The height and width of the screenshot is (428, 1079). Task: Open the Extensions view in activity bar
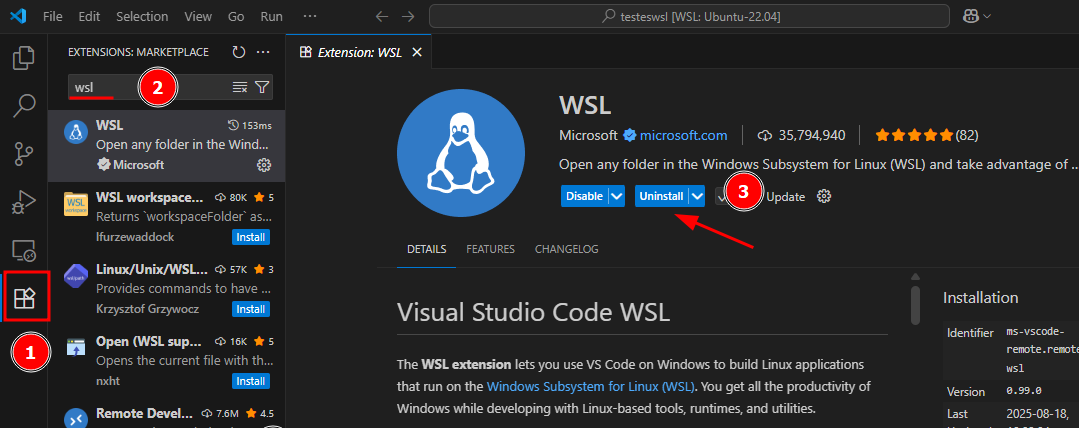coord(25,297)
